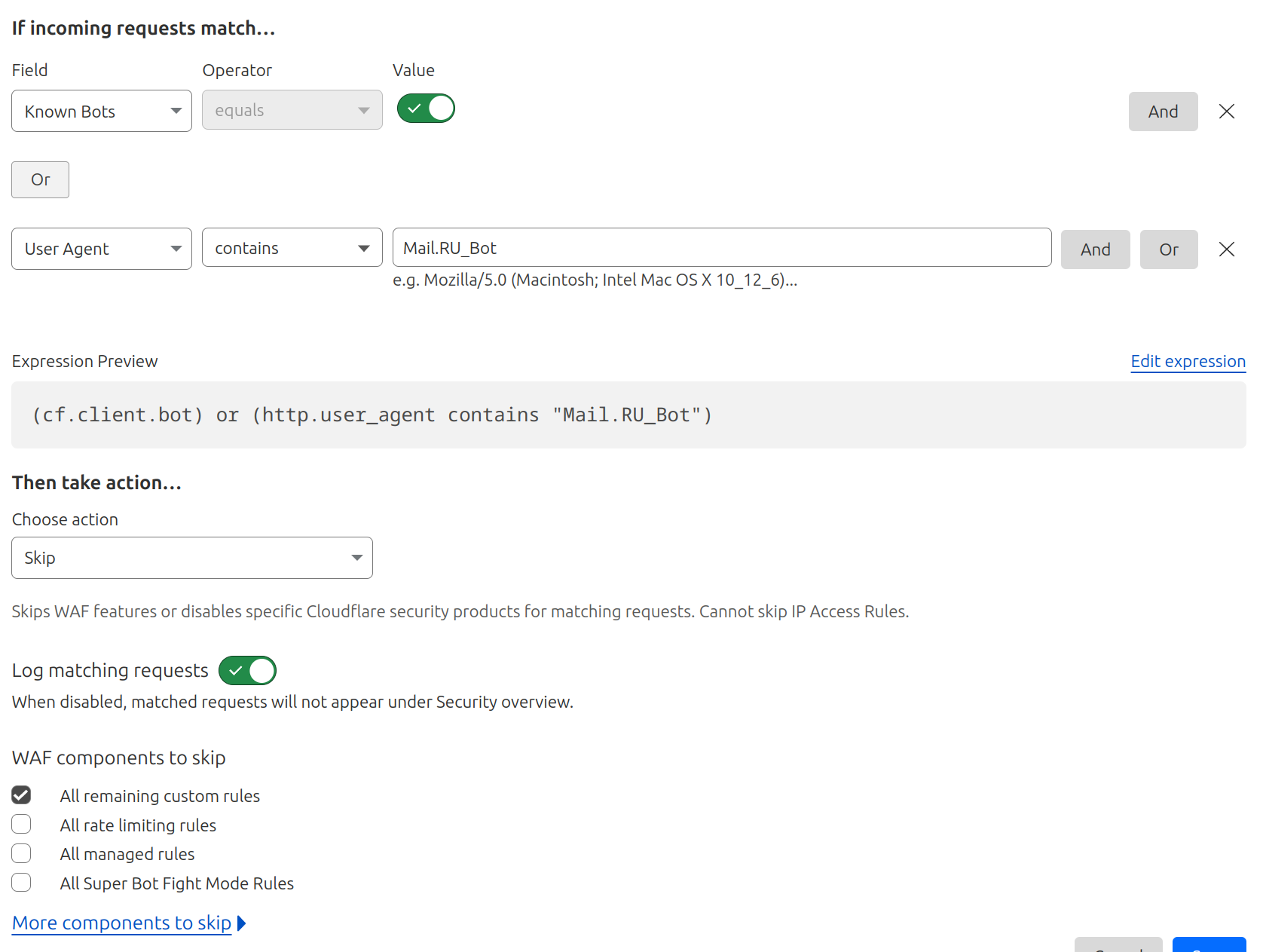
Task: Disable Log matching requests toggle
Action: coord(247,670)
